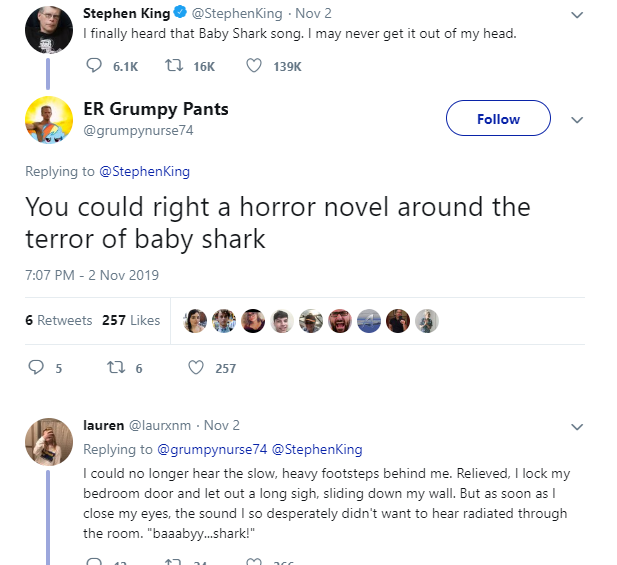Click first liker avatar in likes row
Screen dimensions: 617x565
click(x=196, y=320)
